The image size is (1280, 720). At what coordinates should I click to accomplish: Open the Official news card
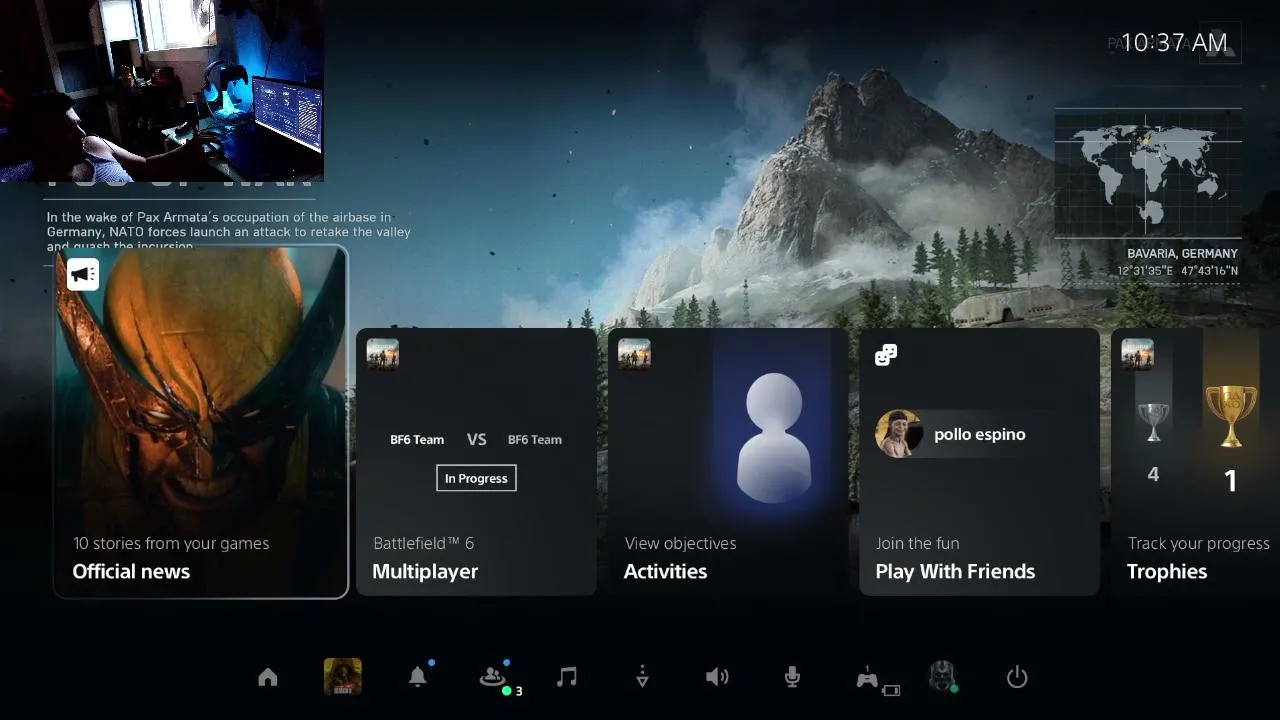coord(201,421)
